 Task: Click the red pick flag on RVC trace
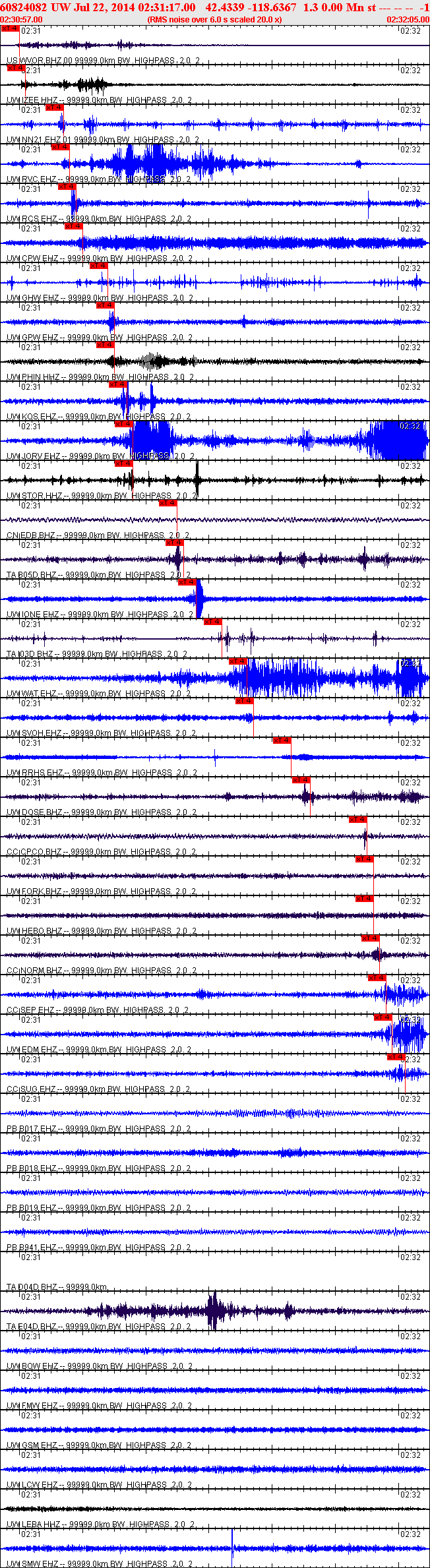pyautogui.click(x=61, y=147)
